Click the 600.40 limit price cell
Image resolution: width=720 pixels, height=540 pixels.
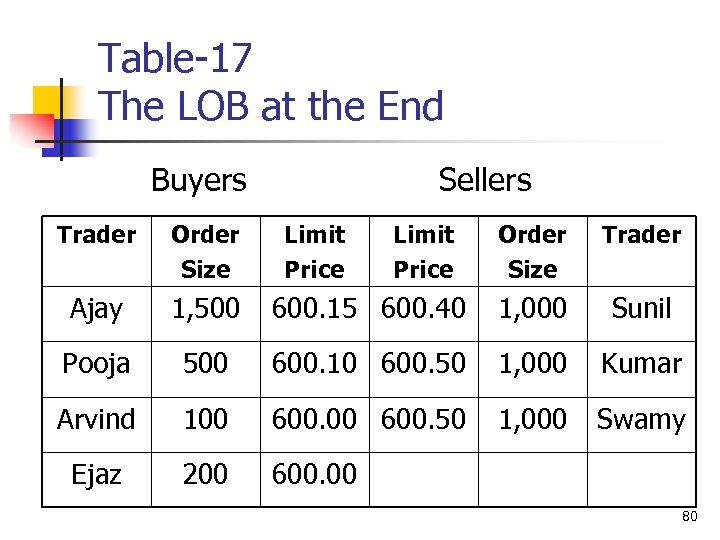point(424,309)
